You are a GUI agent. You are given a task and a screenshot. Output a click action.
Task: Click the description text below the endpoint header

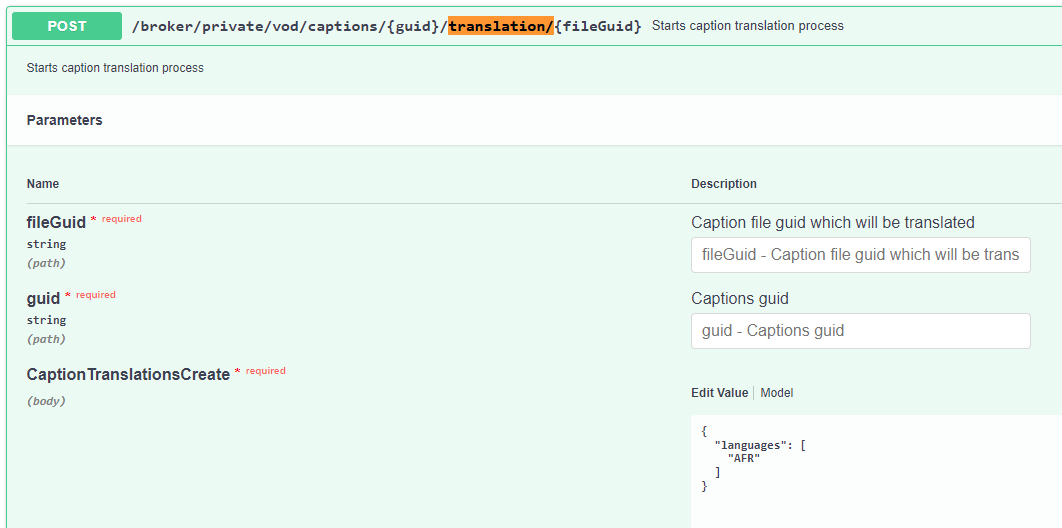click(115, 68)
